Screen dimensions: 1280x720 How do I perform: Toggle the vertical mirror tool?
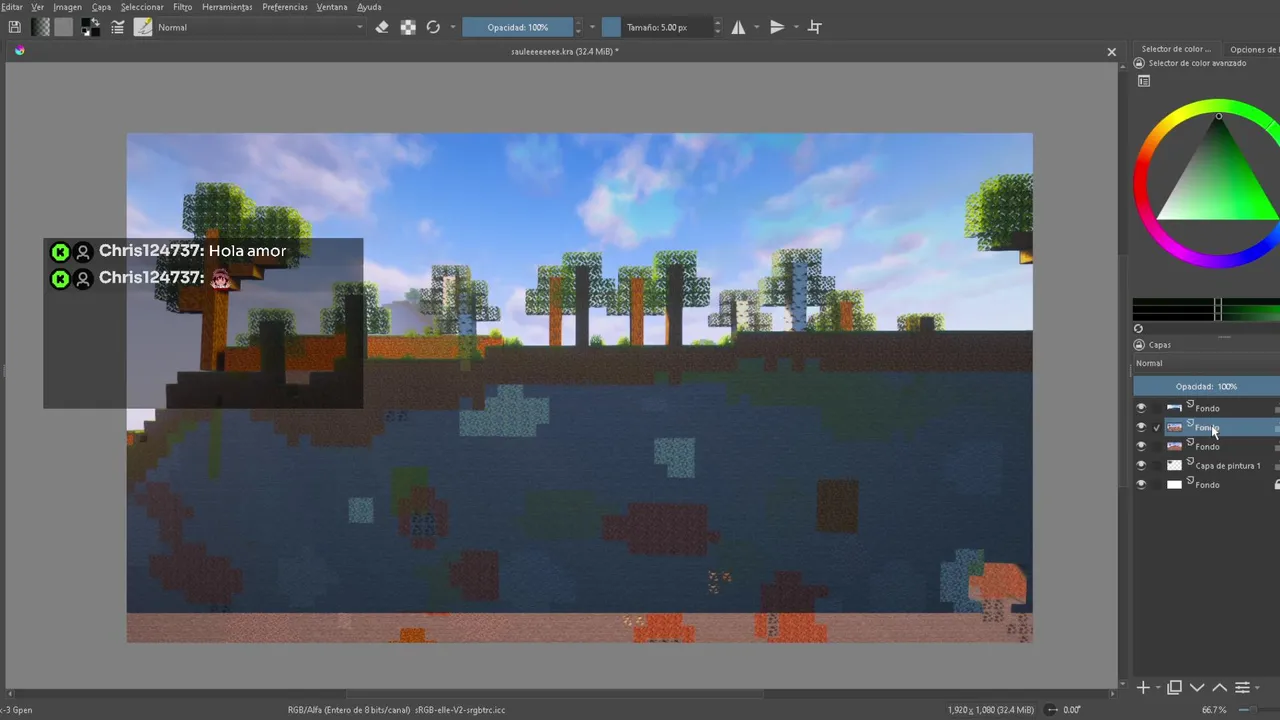coord(777,27)
